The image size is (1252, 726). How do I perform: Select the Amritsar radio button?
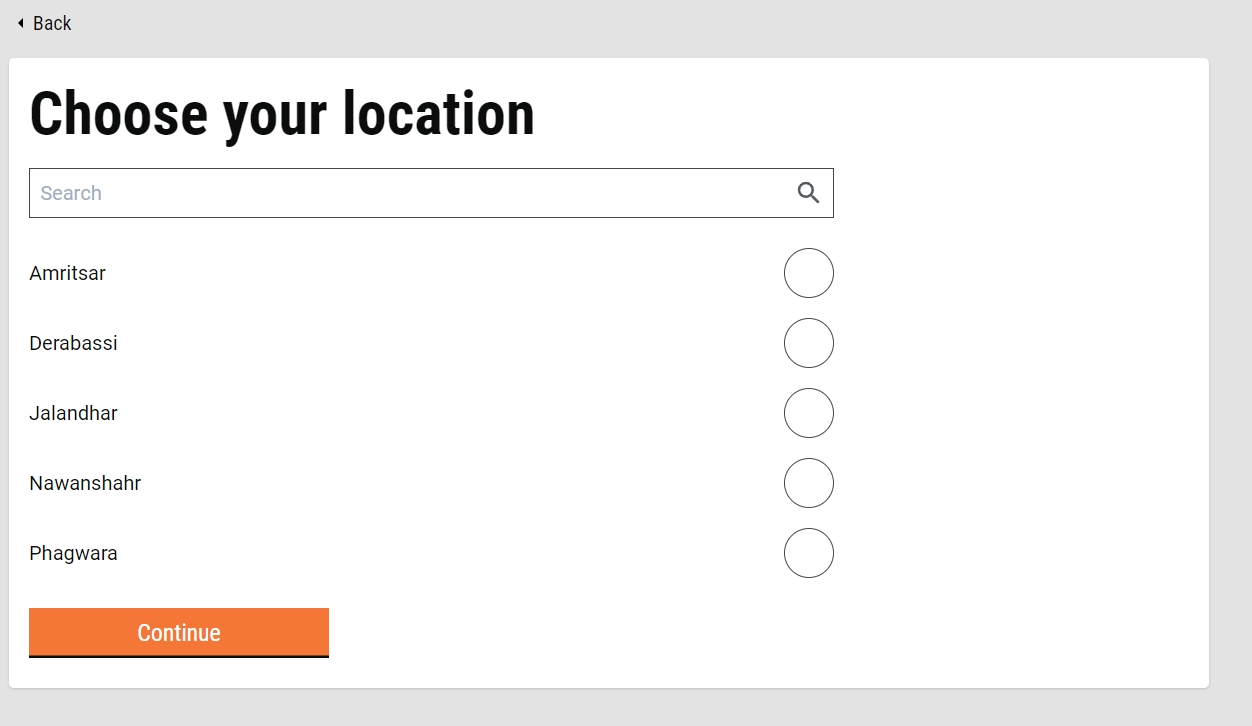[x=808, y=273]
